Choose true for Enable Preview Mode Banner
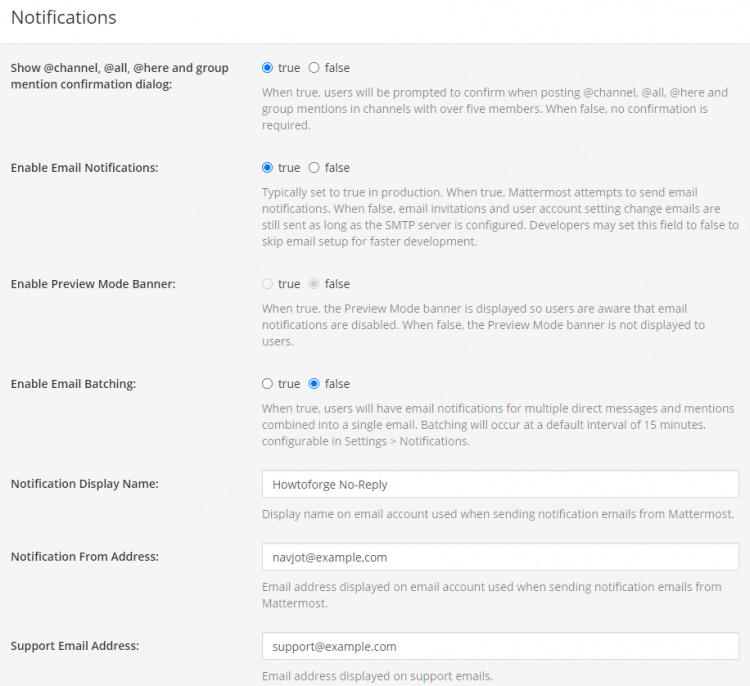 click(x=267, y=284)
